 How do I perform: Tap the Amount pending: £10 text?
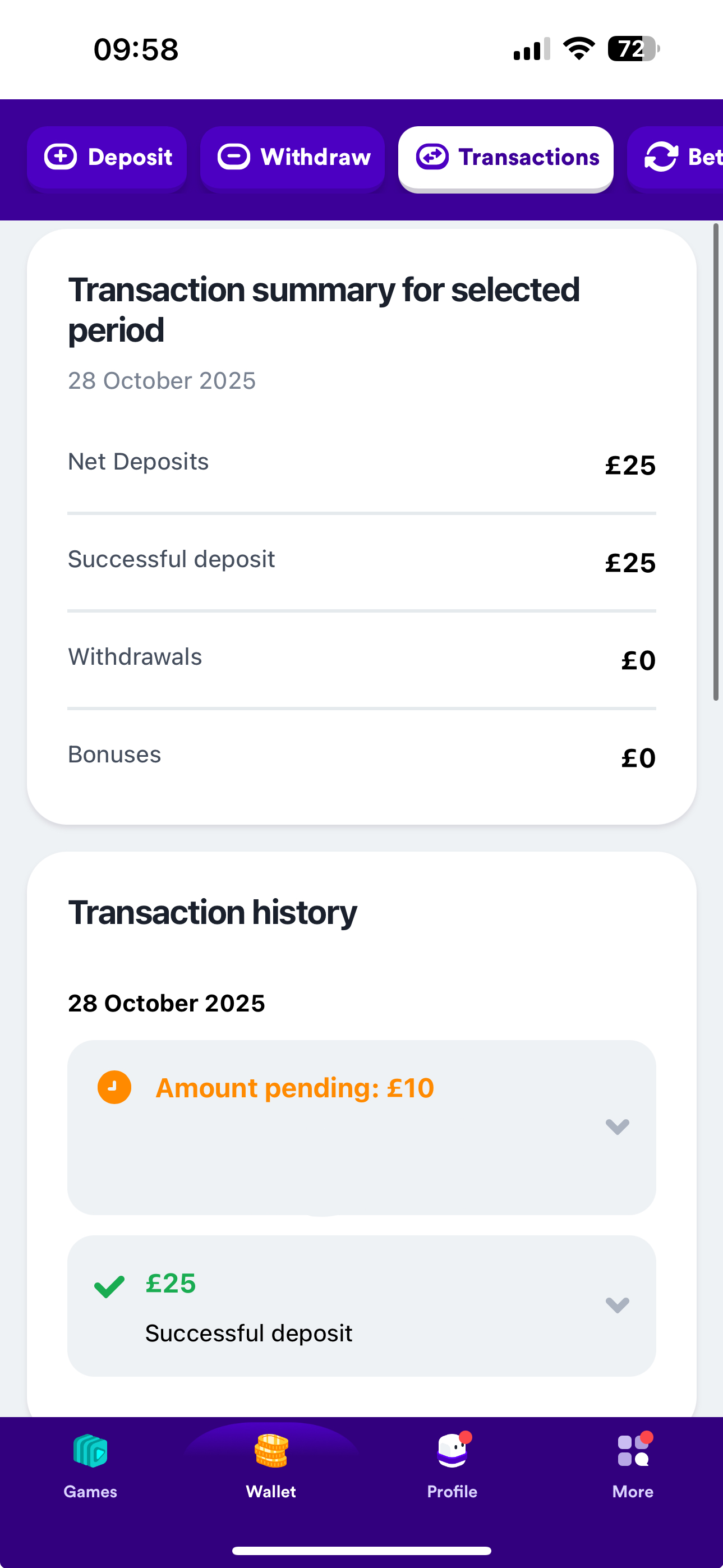click(294, 1088)
